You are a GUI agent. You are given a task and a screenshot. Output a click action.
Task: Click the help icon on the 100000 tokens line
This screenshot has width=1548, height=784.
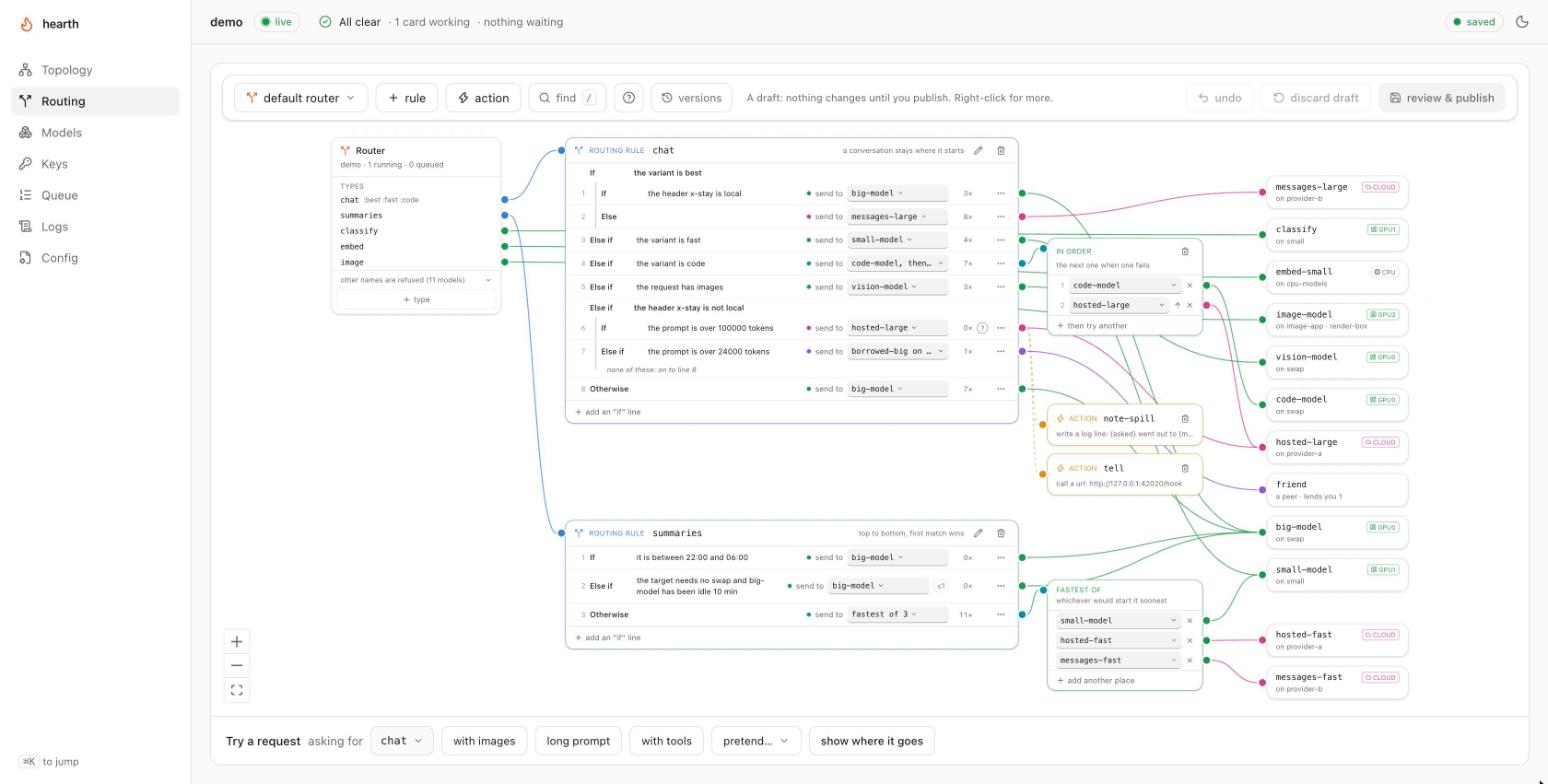coord(982,328)
